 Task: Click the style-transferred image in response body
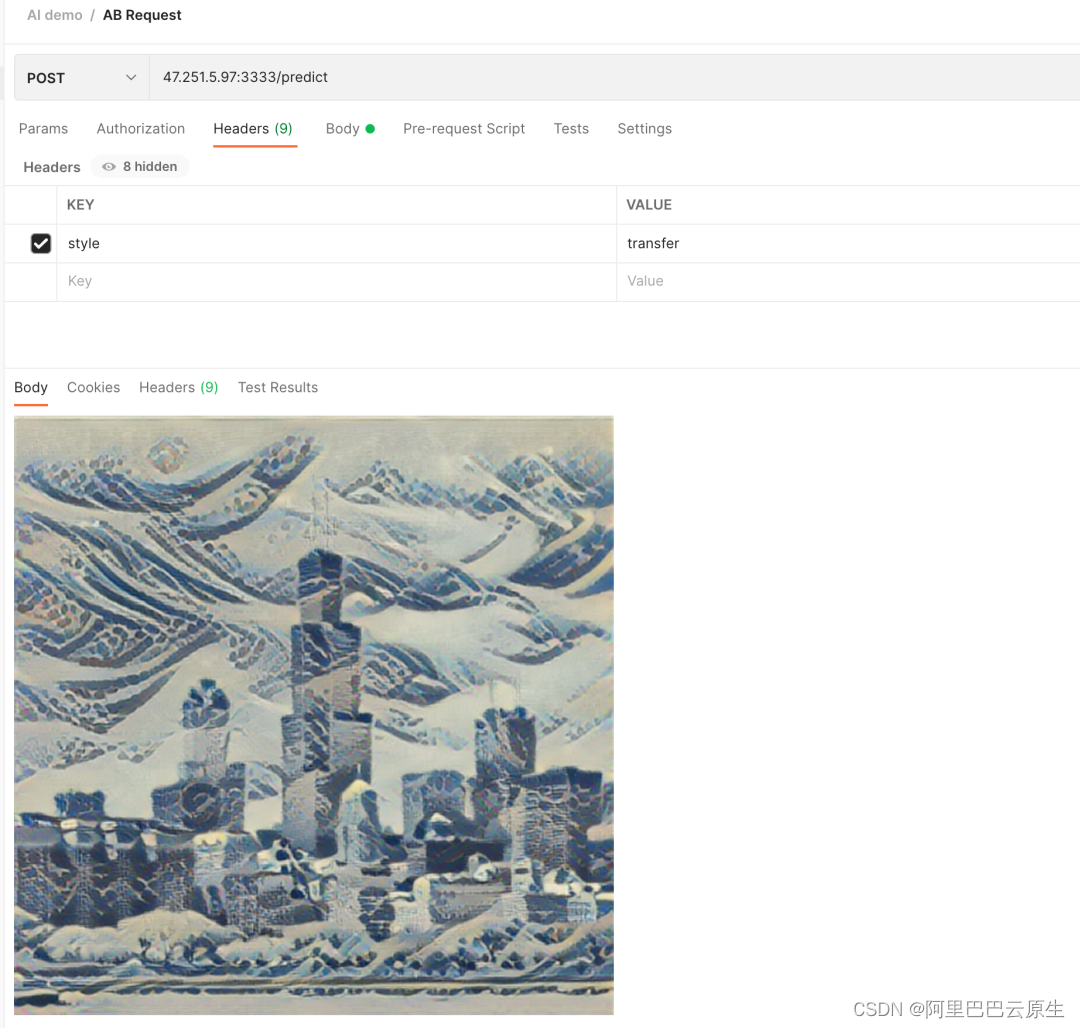click(314, 715)
